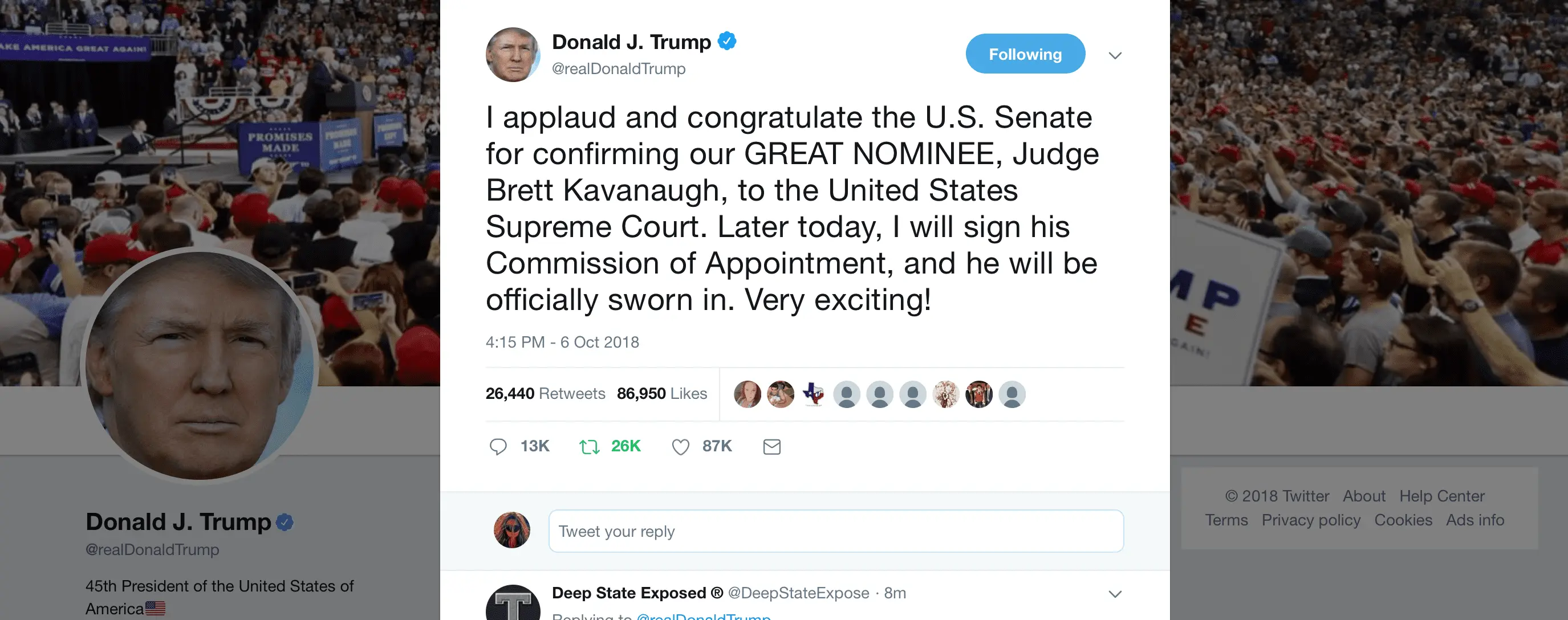Toggle the Following button
The height and width of the screenshot is (620, 1568).
[x=1025, y=54]
